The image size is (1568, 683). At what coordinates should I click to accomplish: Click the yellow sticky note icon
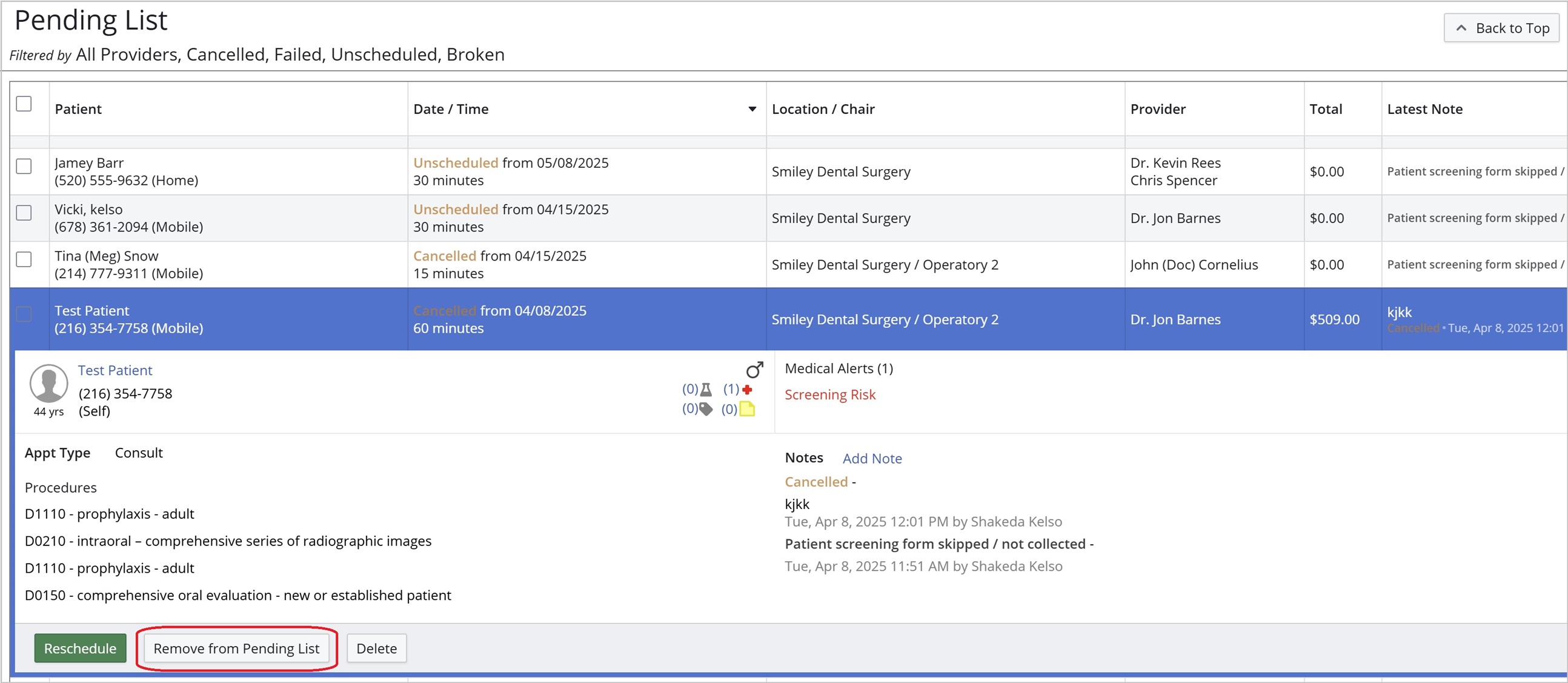coord(747,409)
